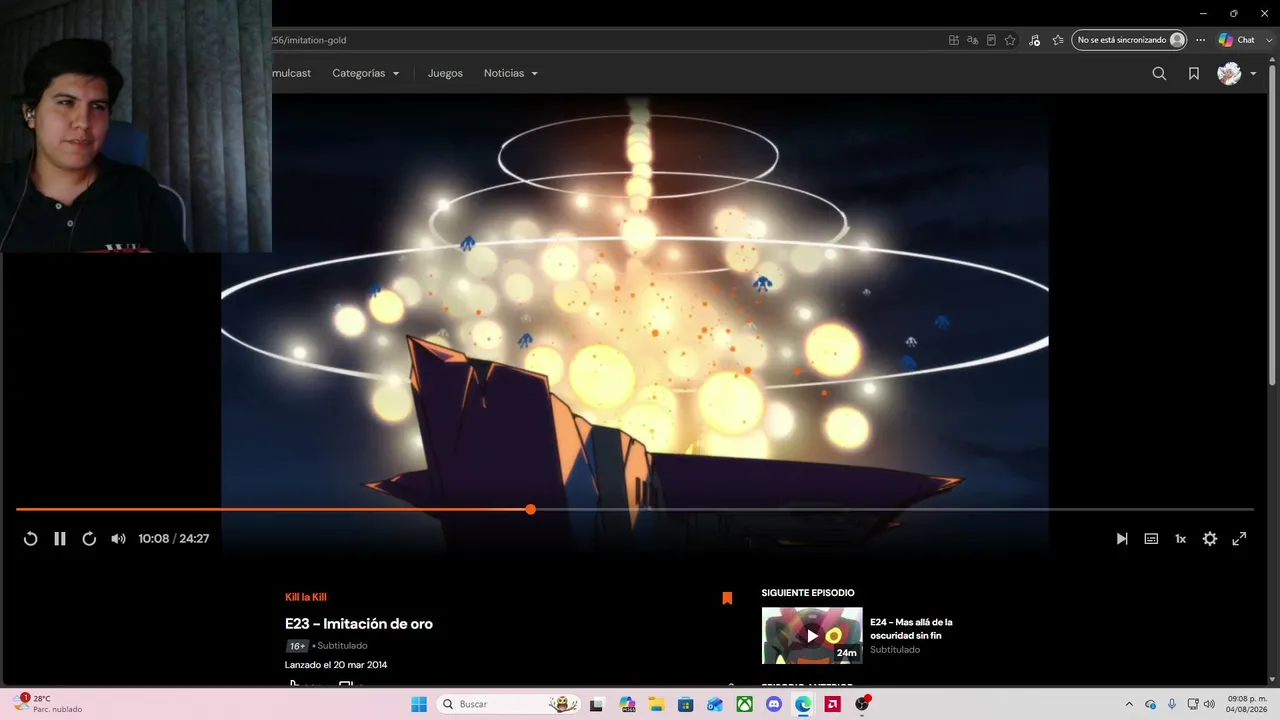Open the browser three-dot settings menu
Screen dimensions: 1280x720
click(1201, 40)
